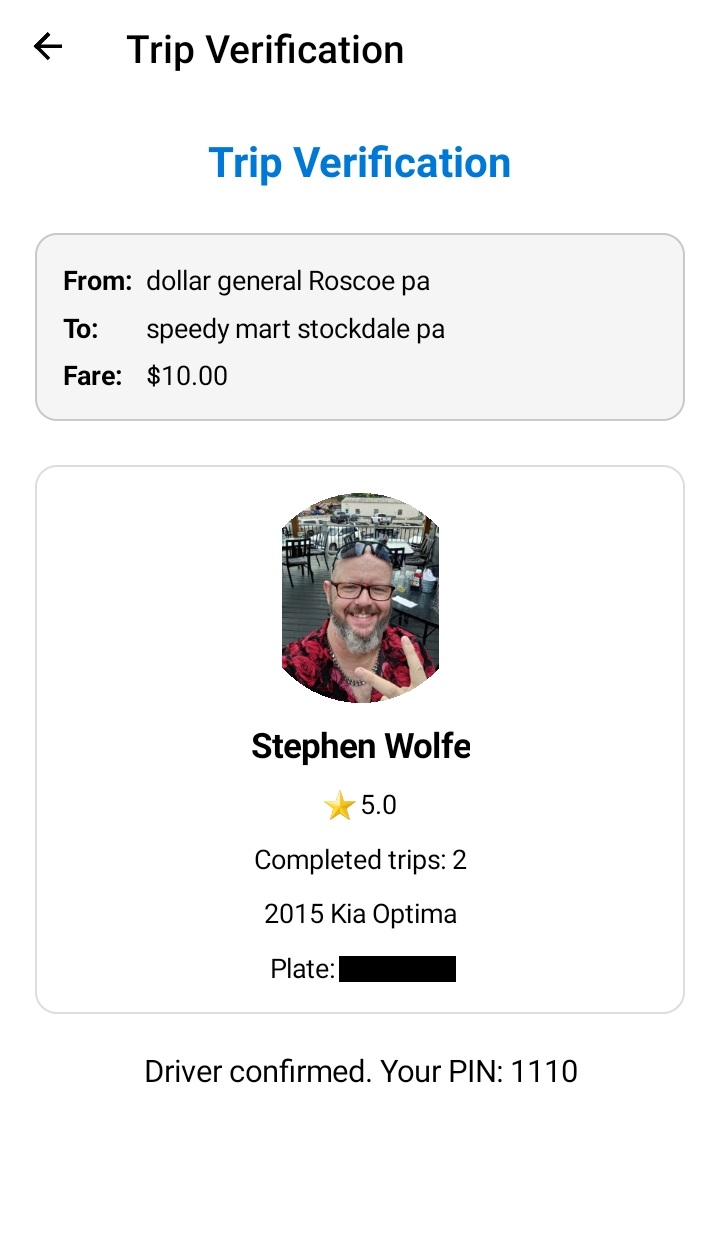Click the From: dollar general Roscoe pa address
The height and width of the screenshot is (1237, 720).
pos(288,281)
